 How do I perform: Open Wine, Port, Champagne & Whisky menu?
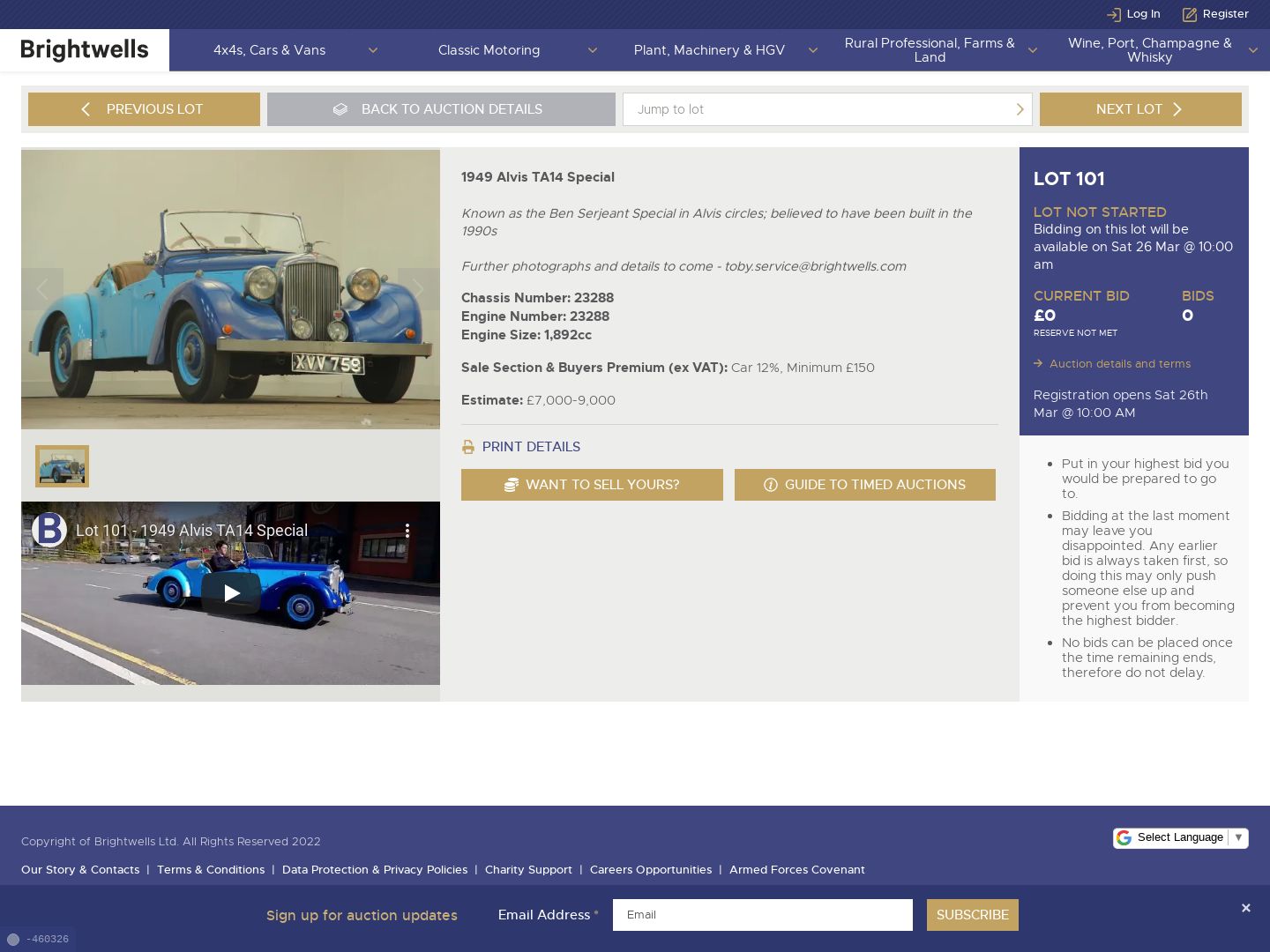[x=1150, y=50]
